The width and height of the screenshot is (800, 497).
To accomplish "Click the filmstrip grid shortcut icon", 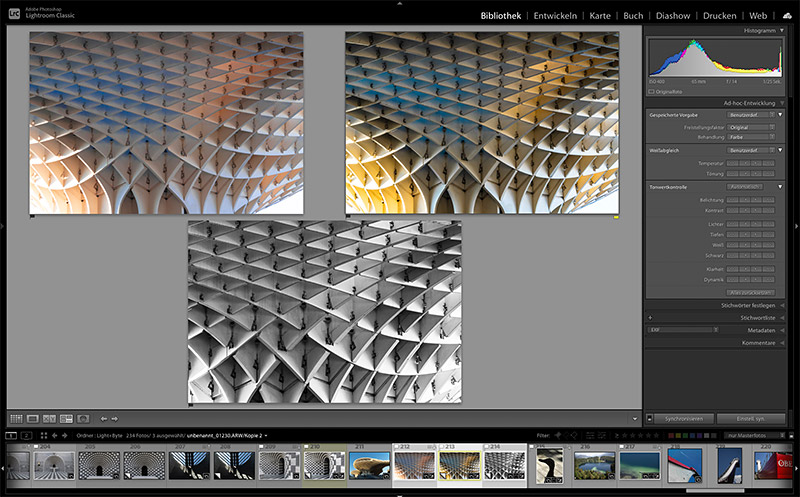I will pos(43,436).
